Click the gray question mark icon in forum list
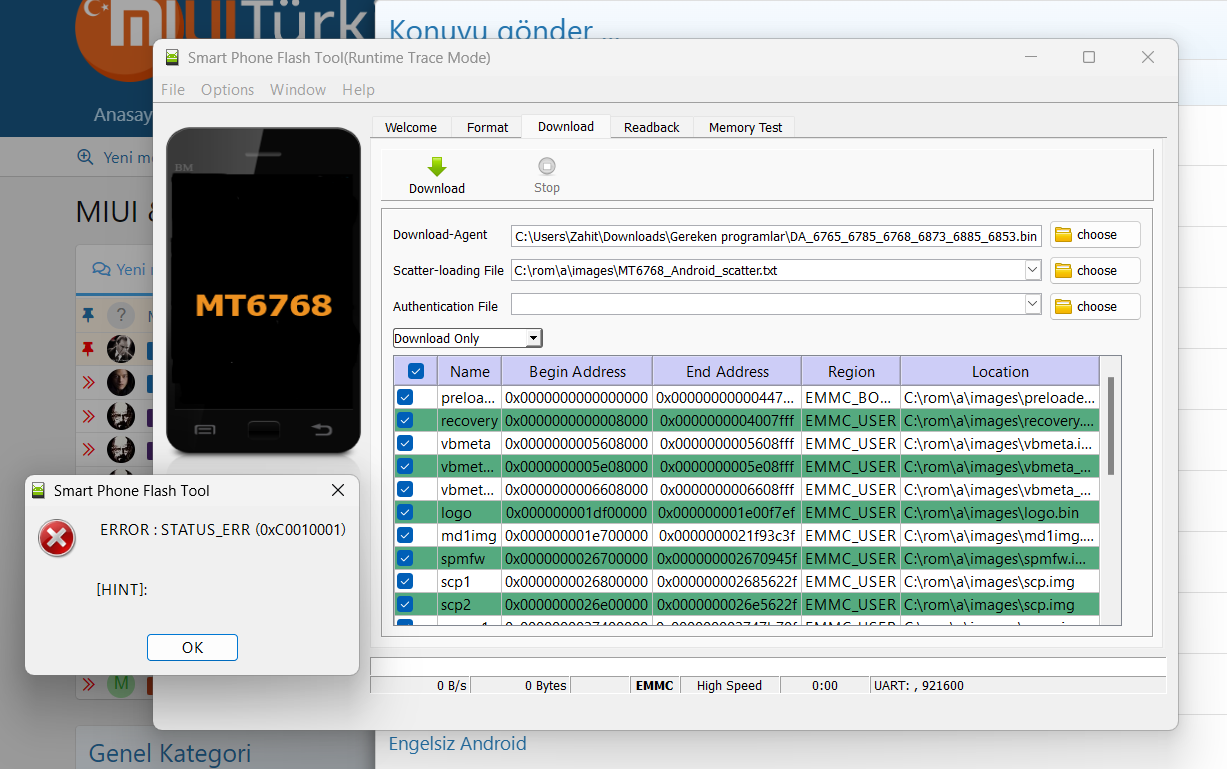The height and width of the screenshot is (769, 1227). (x=121, y=316)
